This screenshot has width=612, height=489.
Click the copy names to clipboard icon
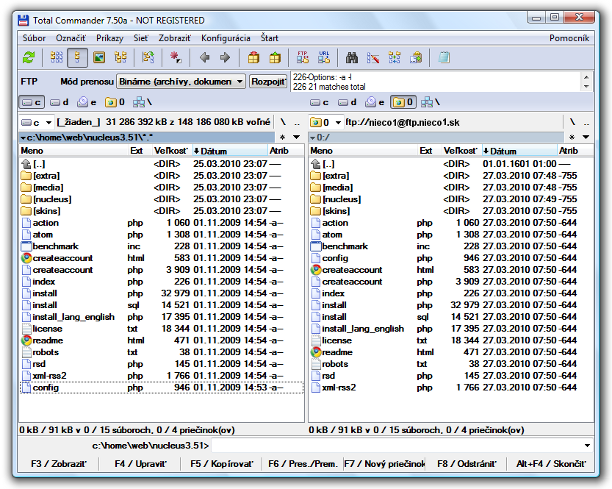point(416,58)
